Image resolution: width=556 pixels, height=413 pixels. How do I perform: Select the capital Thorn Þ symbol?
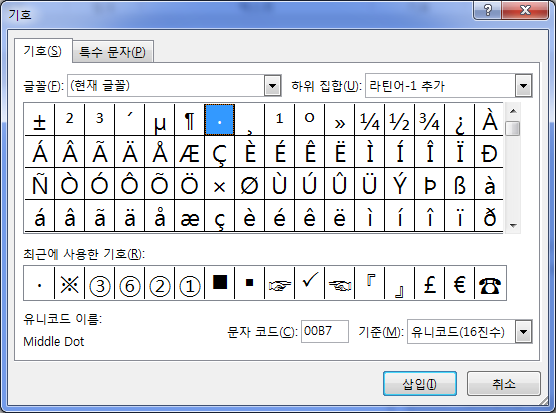[429, 184]
